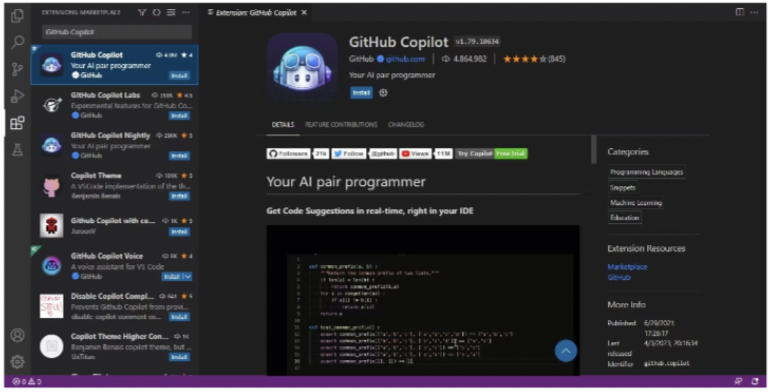Switch to the Changelog tab

(x=406, y=125)
